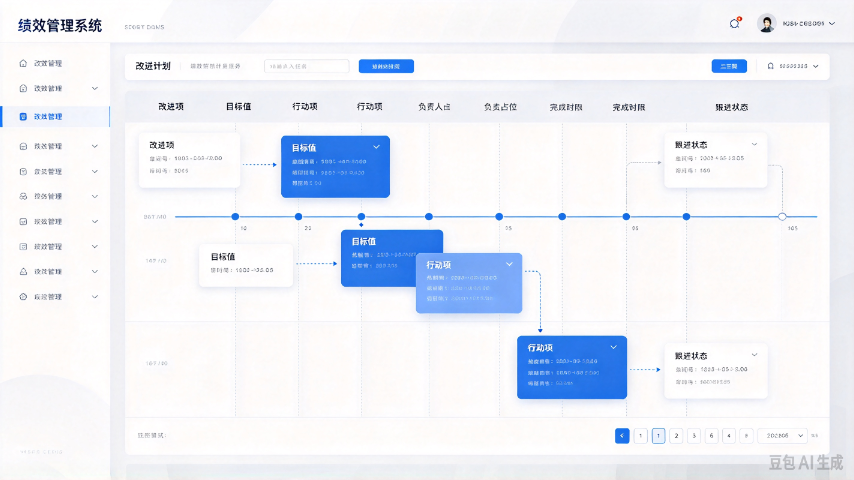
Task: Click the 绩效管理系统 logo title
Action: pyautogui.click(x=60, y=26)
